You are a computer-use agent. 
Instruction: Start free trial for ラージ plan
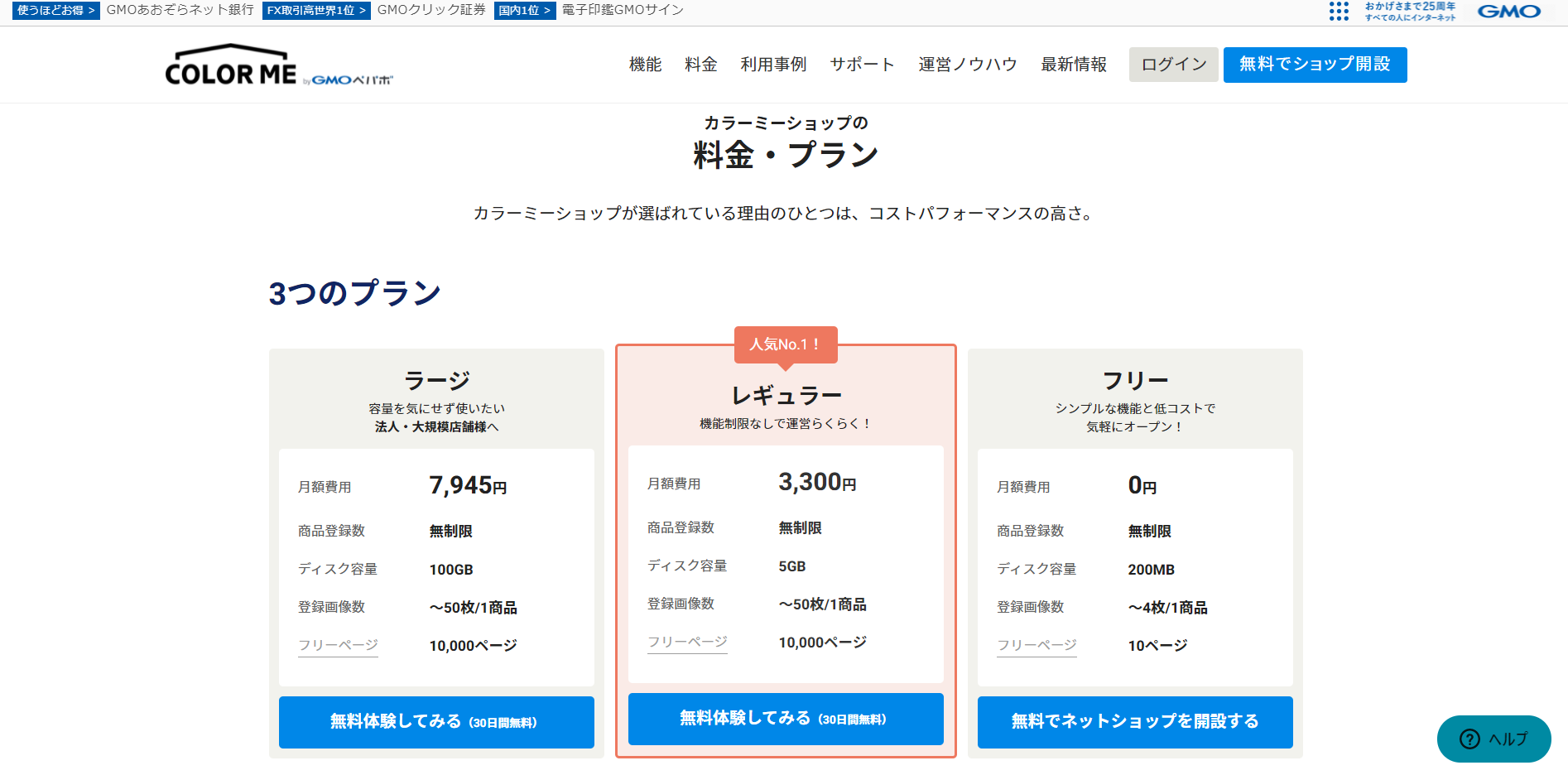436,722
